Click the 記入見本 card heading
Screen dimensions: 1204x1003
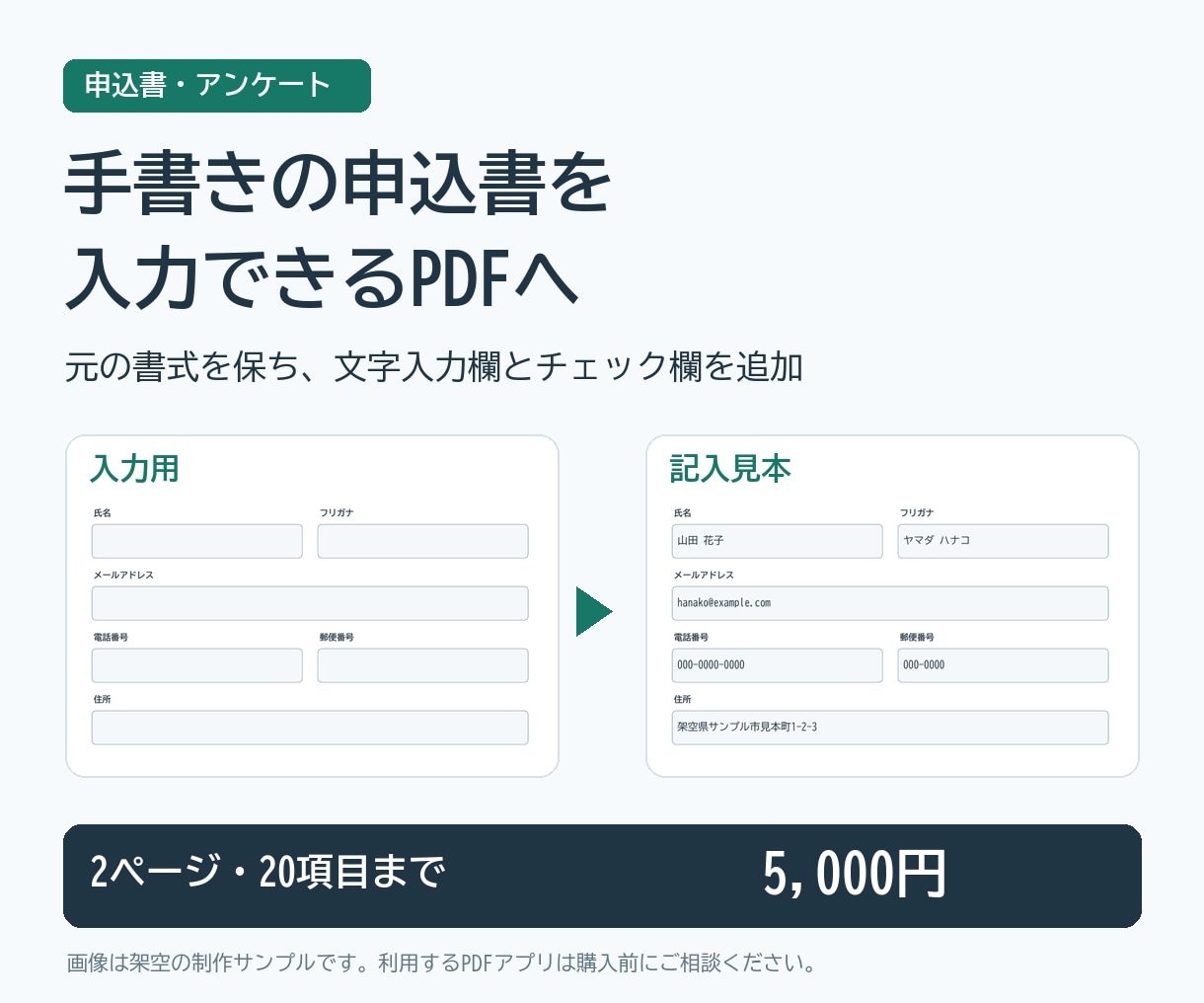tap(730, 469)
